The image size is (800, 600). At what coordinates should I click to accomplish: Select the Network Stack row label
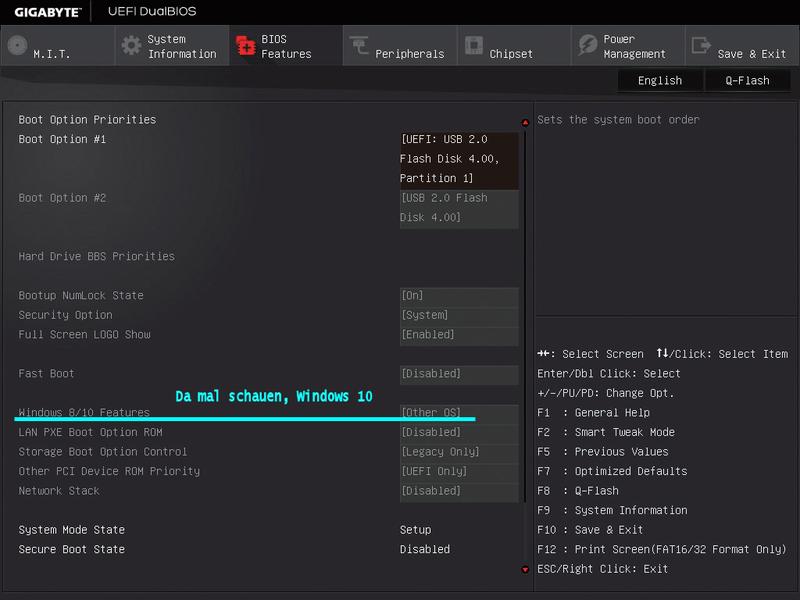pos(59,491)
